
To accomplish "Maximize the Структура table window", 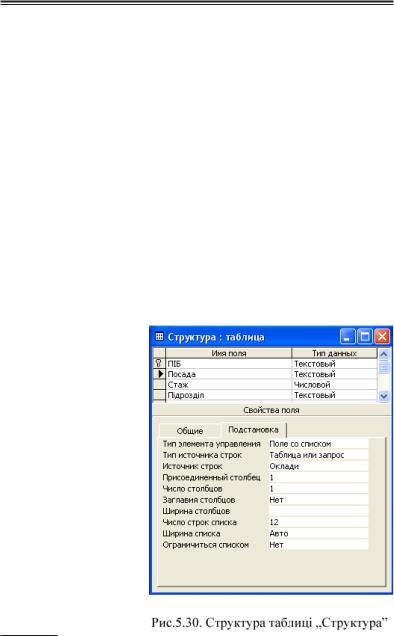I will click(x=364, y=337).
